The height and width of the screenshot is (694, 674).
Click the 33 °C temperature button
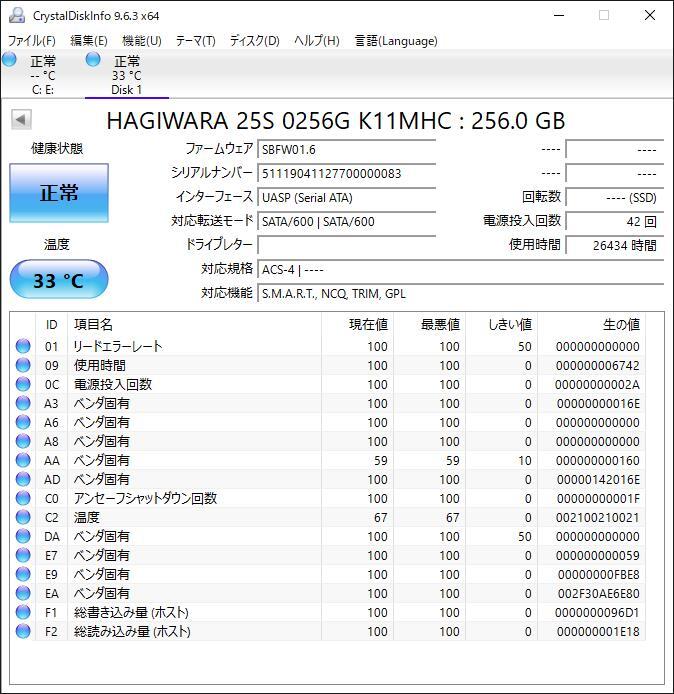pyautogui.click(x=59, y=280)
